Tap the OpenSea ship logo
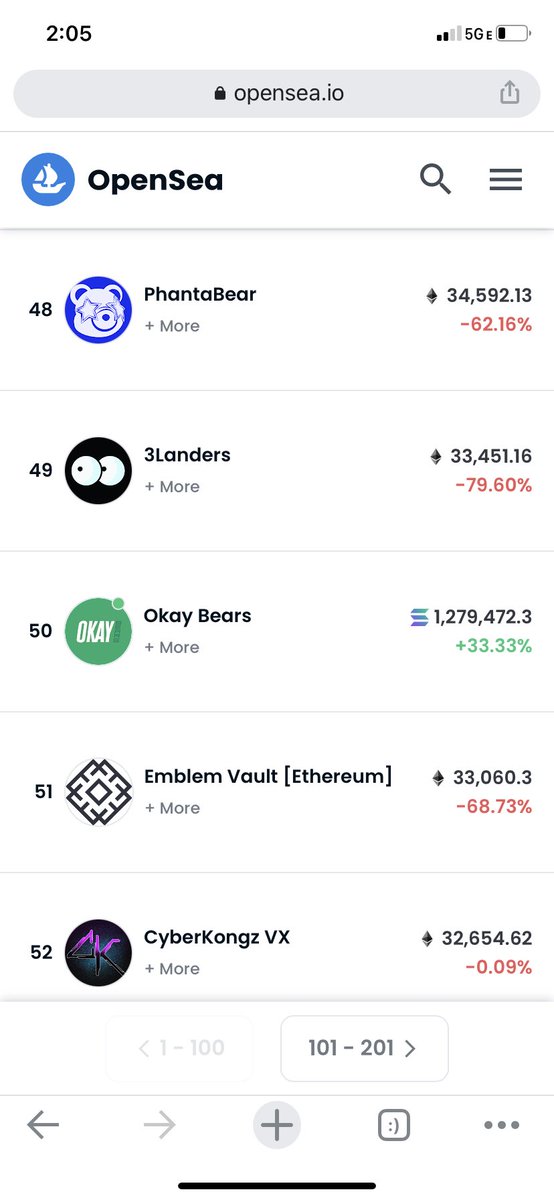Viewport: 554px width, 1200px height. click(48, 180)
